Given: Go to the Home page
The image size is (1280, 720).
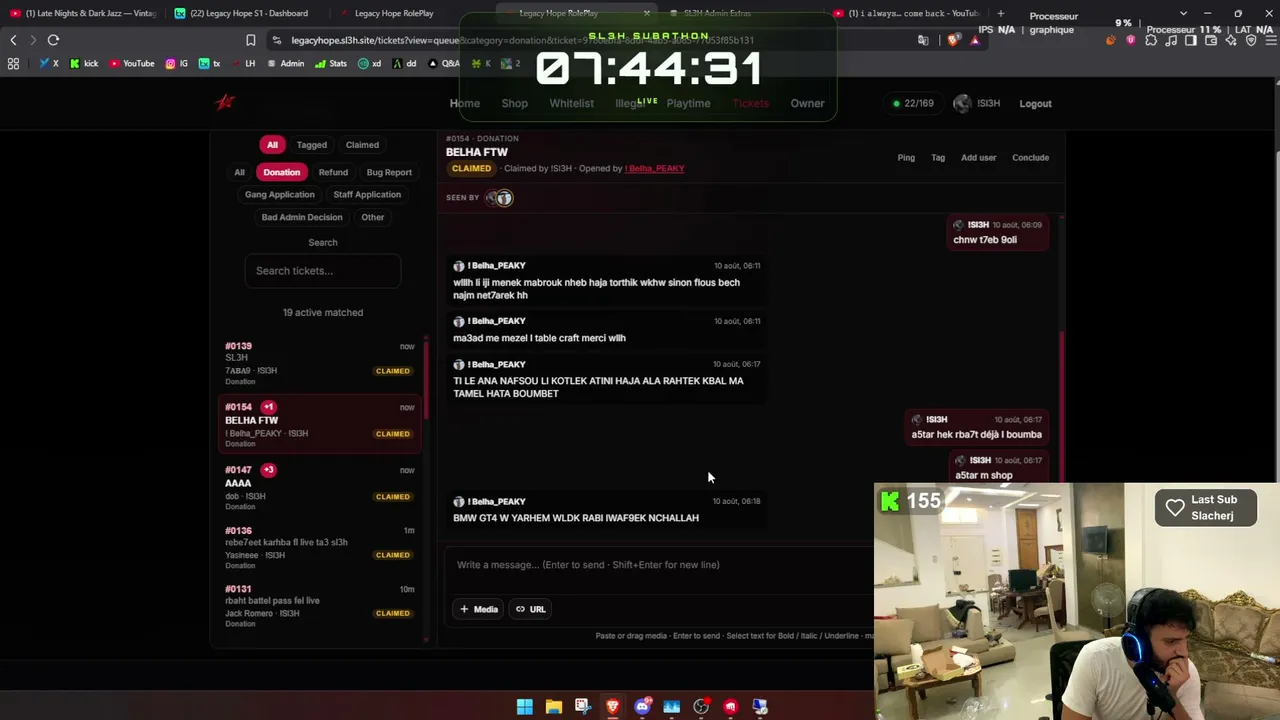Looking at the screenshot, I should click(x=465, y=103).
